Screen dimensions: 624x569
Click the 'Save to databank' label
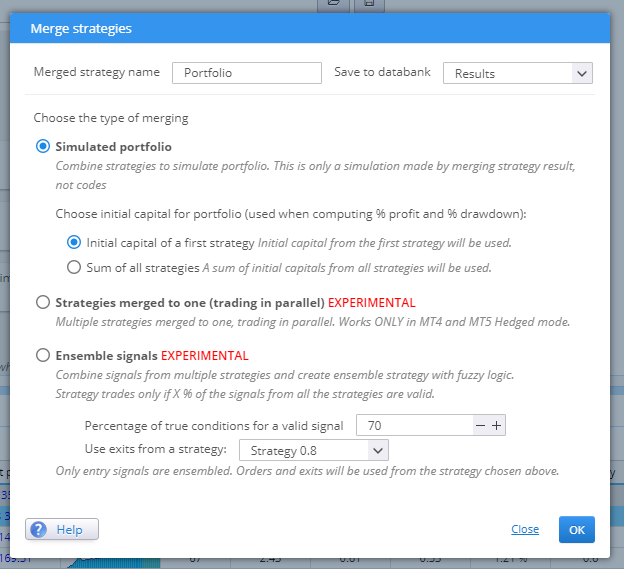click(382, 72)
